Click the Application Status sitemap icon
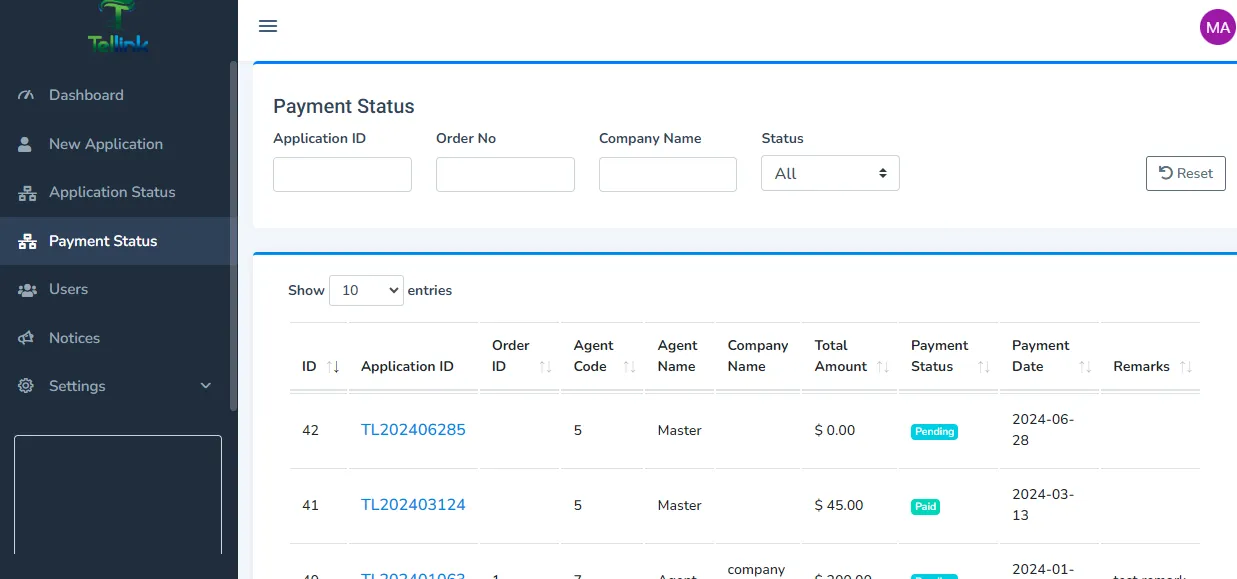 26,192
